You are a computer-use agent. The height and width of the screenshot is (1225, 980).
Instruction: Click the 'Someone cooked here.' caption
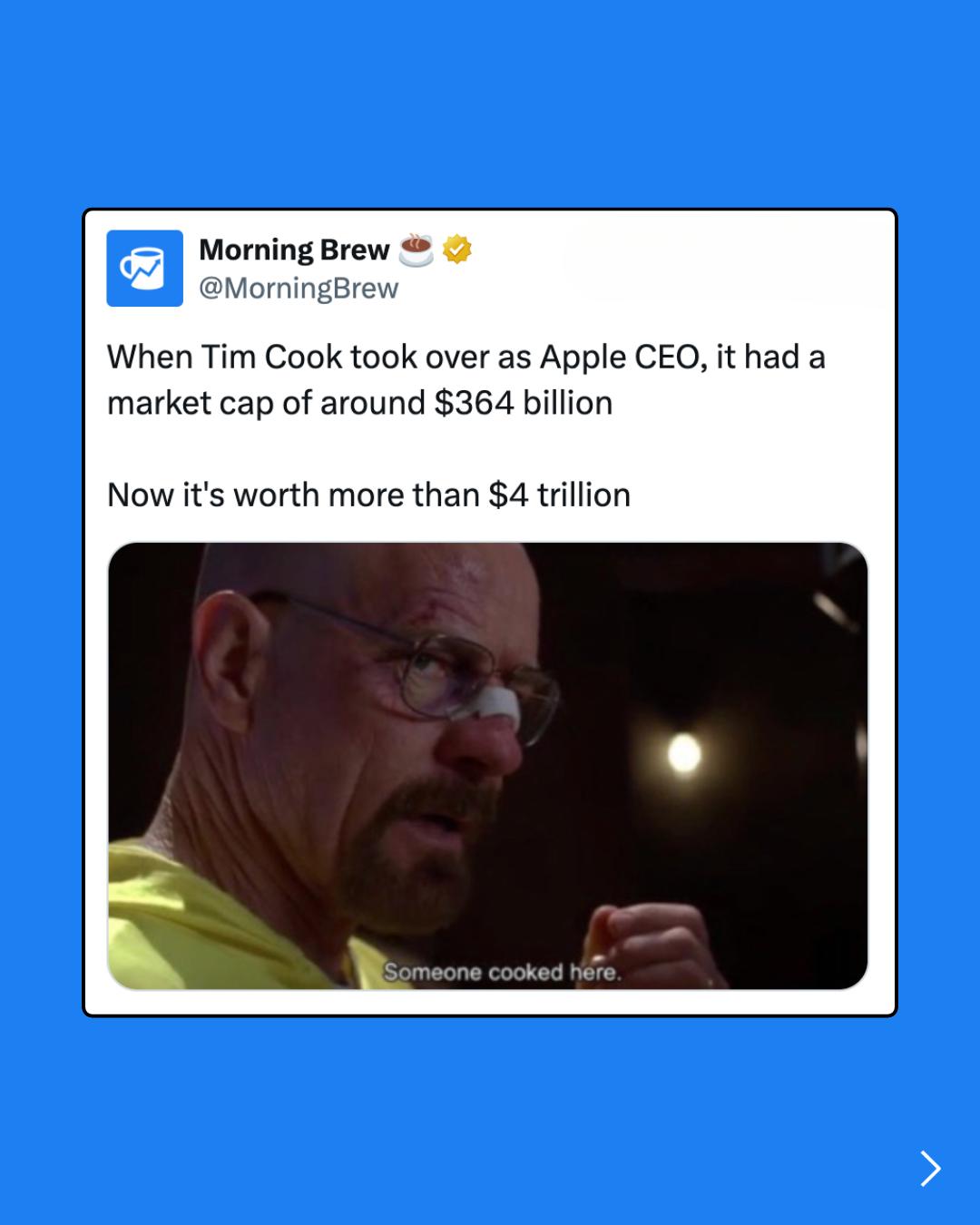tap(502, 972)
